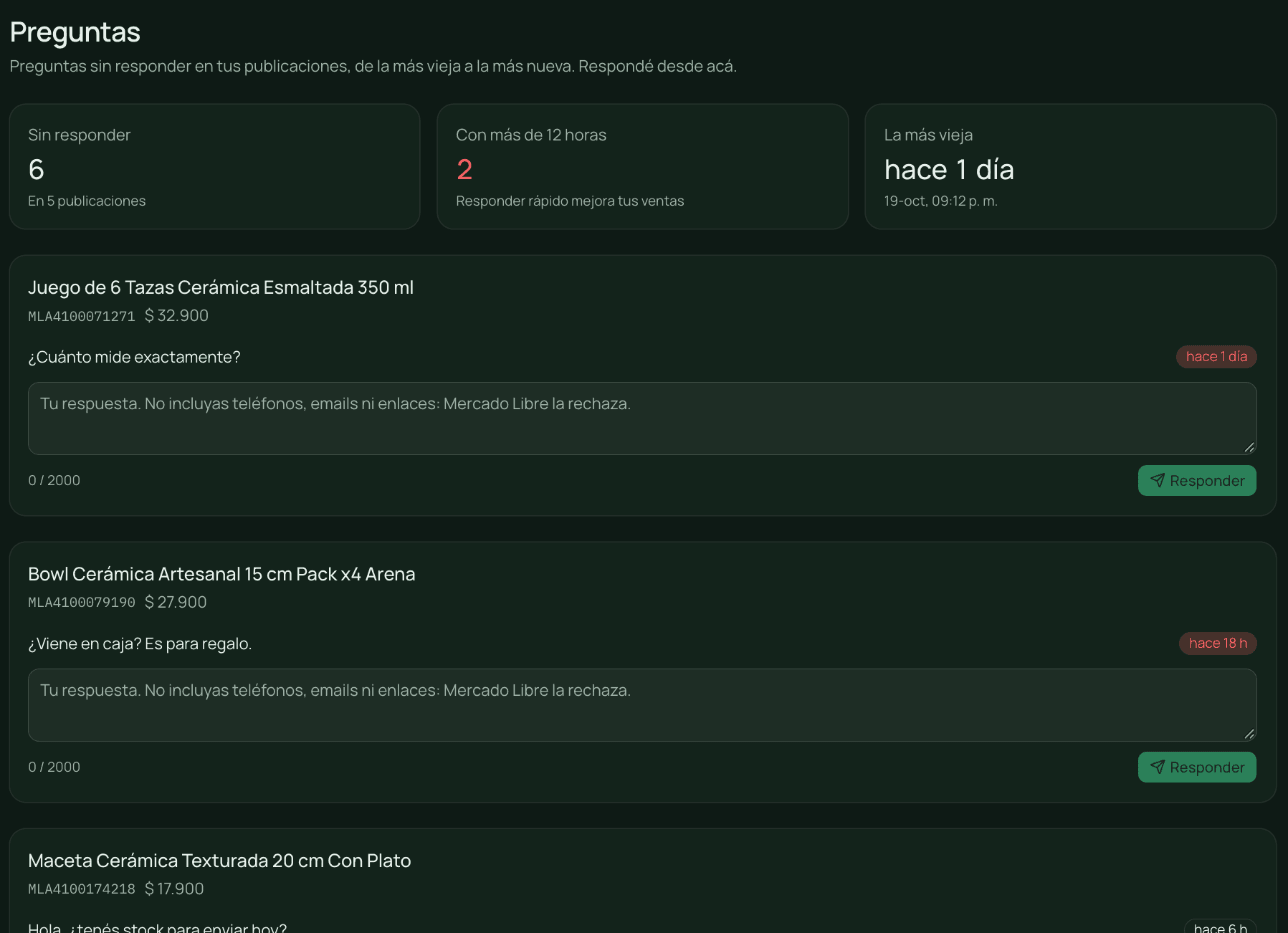Focus the answer textbox under '¿Viene en caja? Es para regalo.'

pos(642,705)
